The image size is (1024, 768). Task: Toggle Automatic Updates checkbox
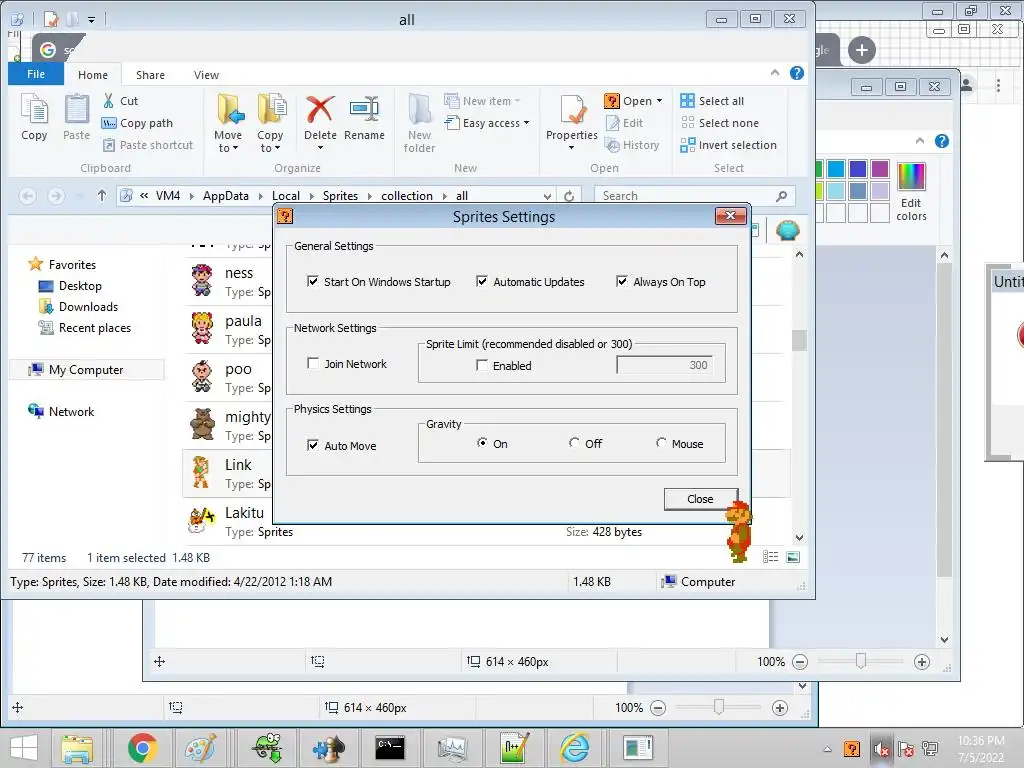click(482, 281)
